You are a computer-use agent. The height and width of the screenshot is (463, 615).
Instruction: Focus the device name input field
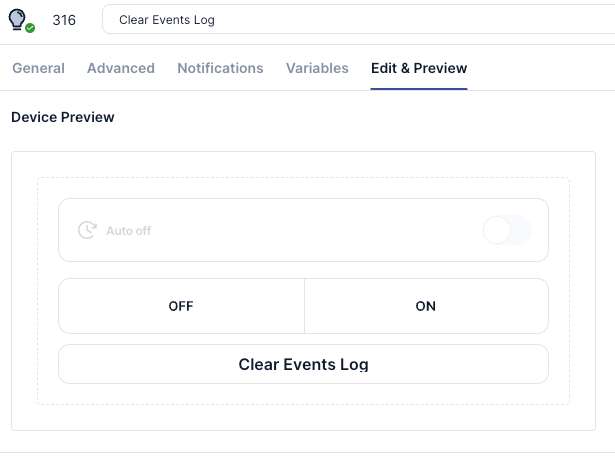tap(360, 20)
